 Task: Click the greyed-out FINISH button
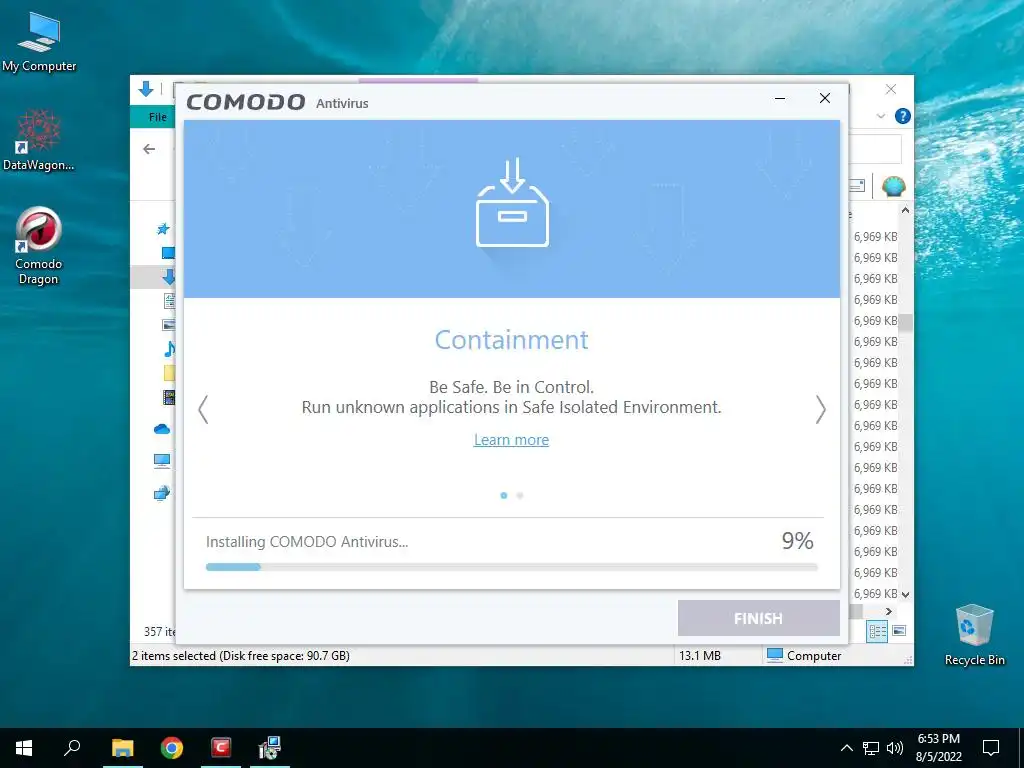(x=758, y=618)
